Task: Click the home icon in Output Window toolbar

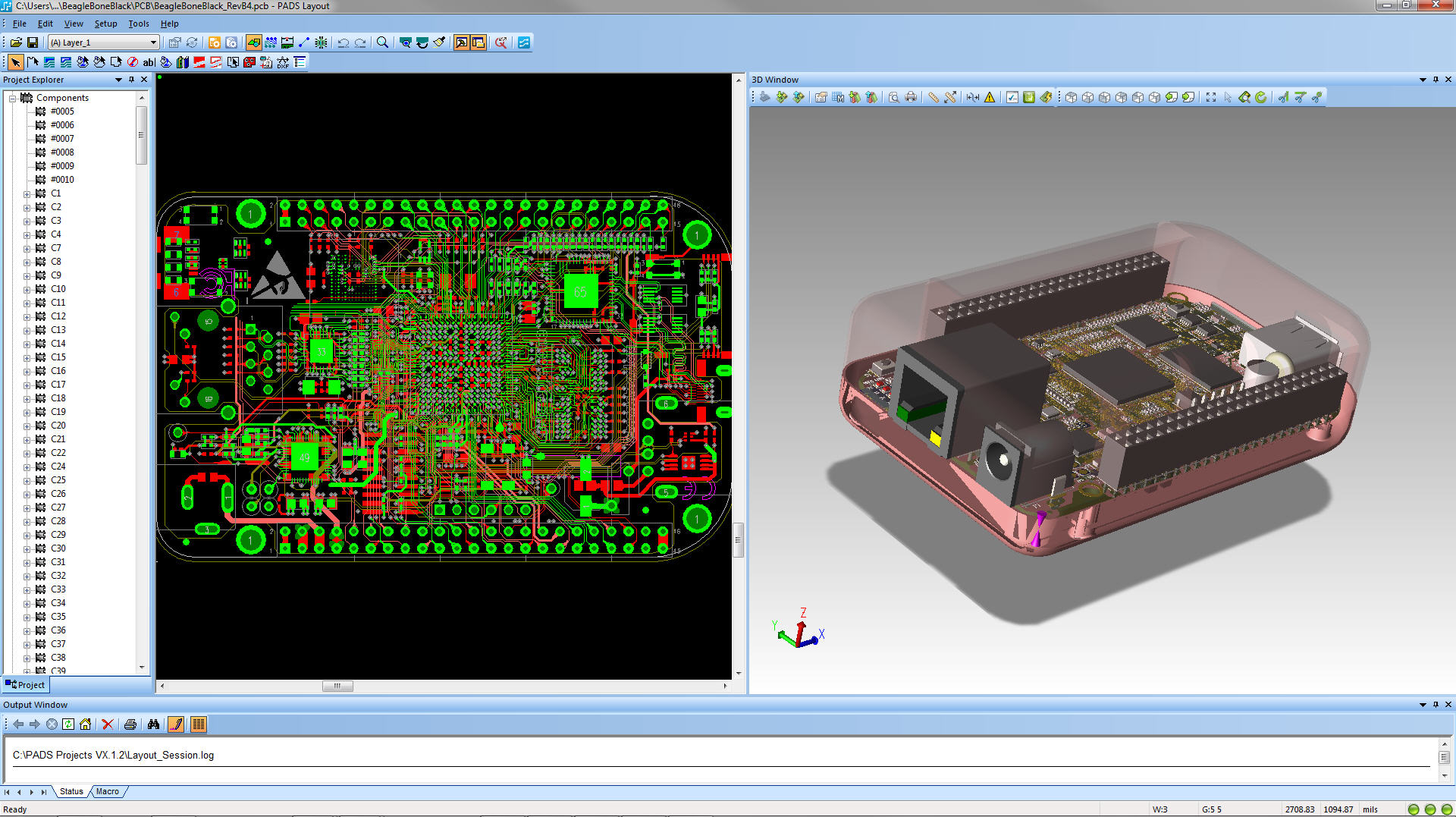Action: [x=85, y=724]
